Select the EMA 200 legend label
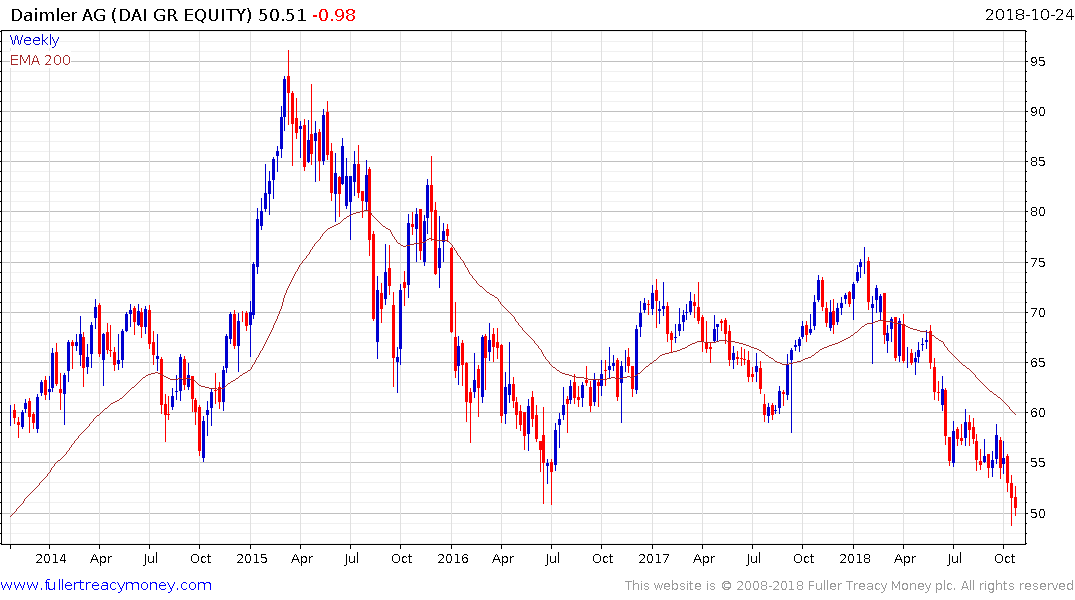 pos(40,60)
